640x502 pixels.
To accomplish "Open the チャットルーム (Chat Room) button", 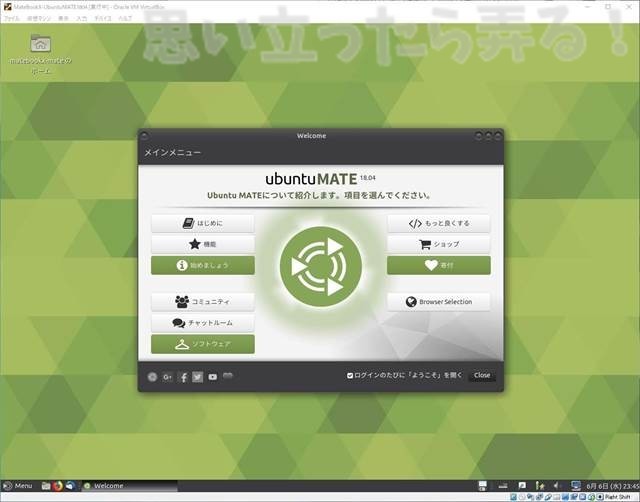I will (x=203, y=323).
